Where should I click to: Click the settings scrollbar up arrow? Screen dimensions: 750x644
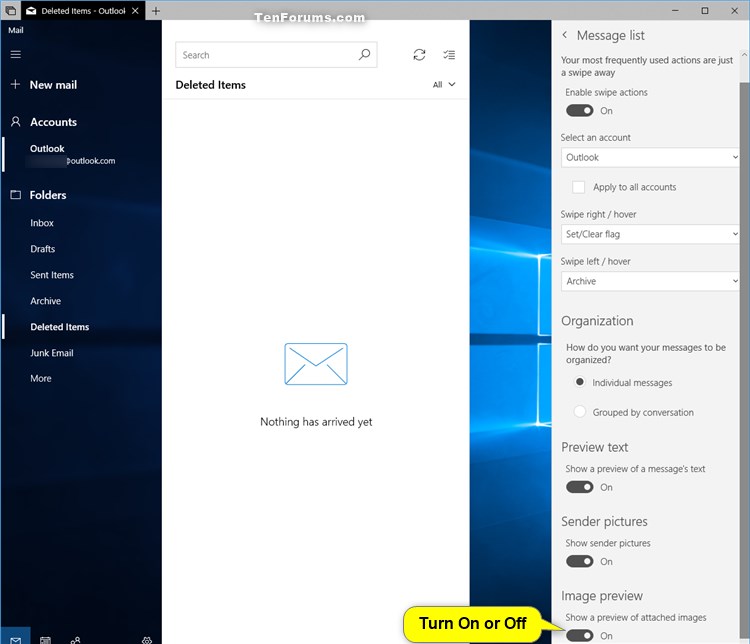(744, 55)
